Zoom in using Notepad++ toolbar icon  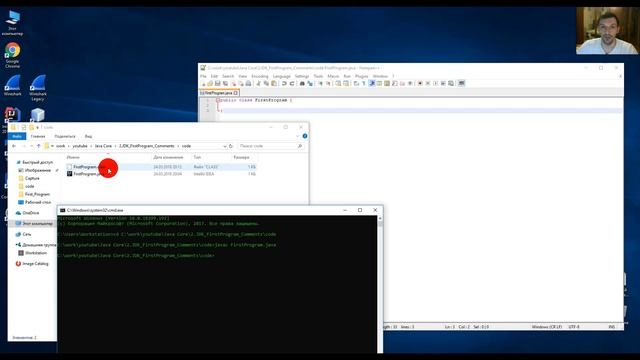pyautogui.click(x=320, y=83)
